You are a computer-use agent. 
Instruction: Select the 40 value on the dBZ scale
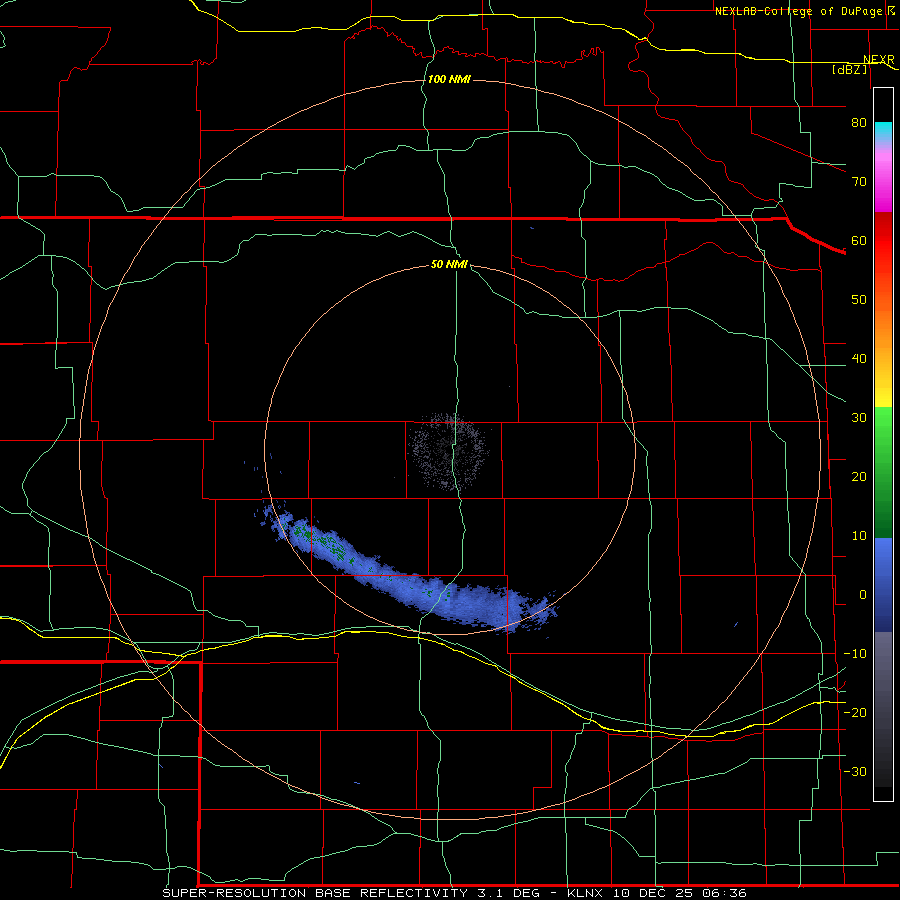pos(859,359)
